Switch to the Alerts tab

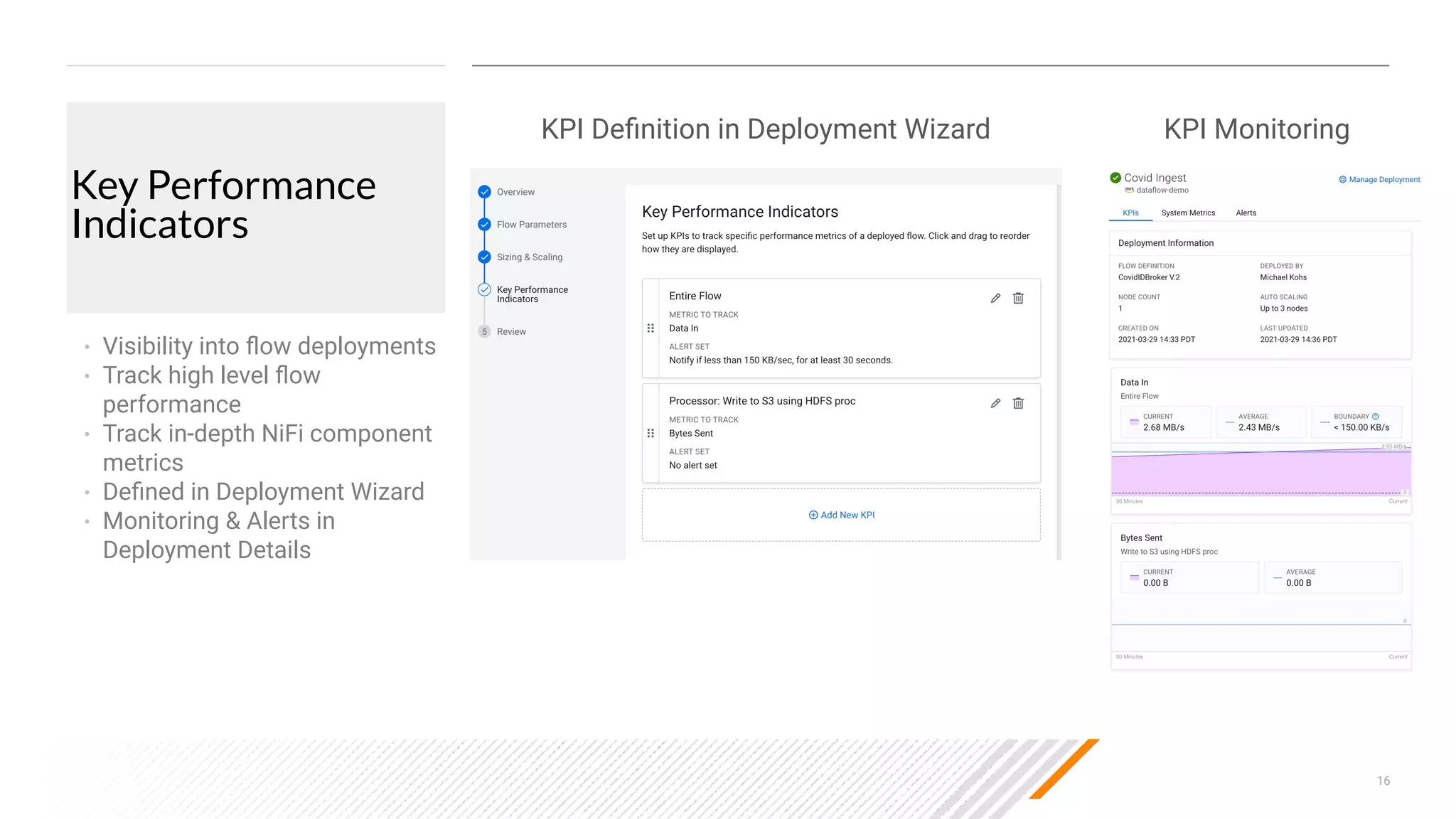1246,213
